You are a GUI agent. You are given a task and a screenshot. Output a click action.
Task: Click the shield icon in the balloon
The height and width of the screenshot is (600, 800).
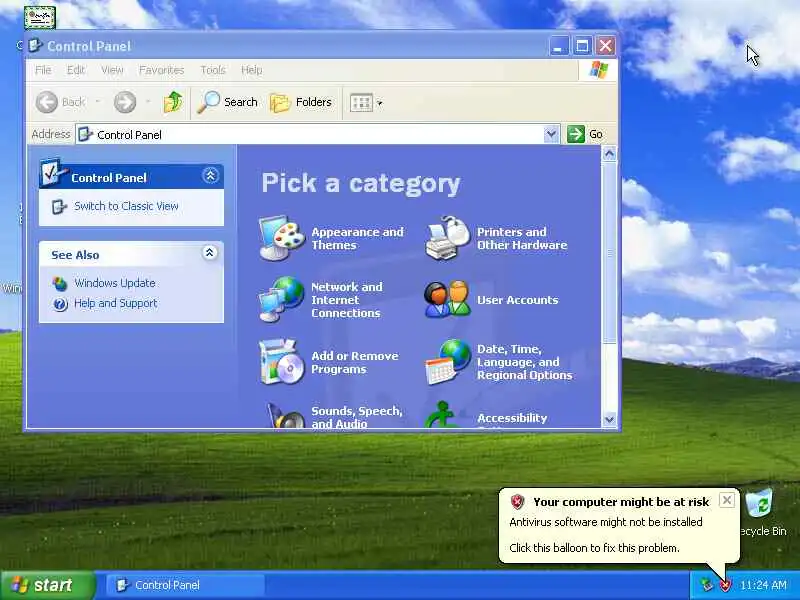(517, 502)
